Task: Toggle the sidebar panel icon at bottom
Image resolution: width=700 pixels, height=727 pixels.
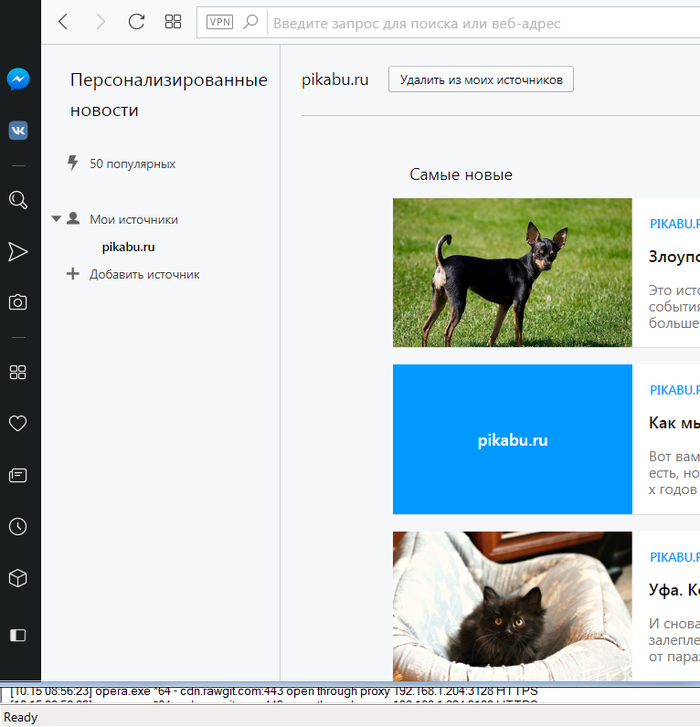Action: point(18,635)
